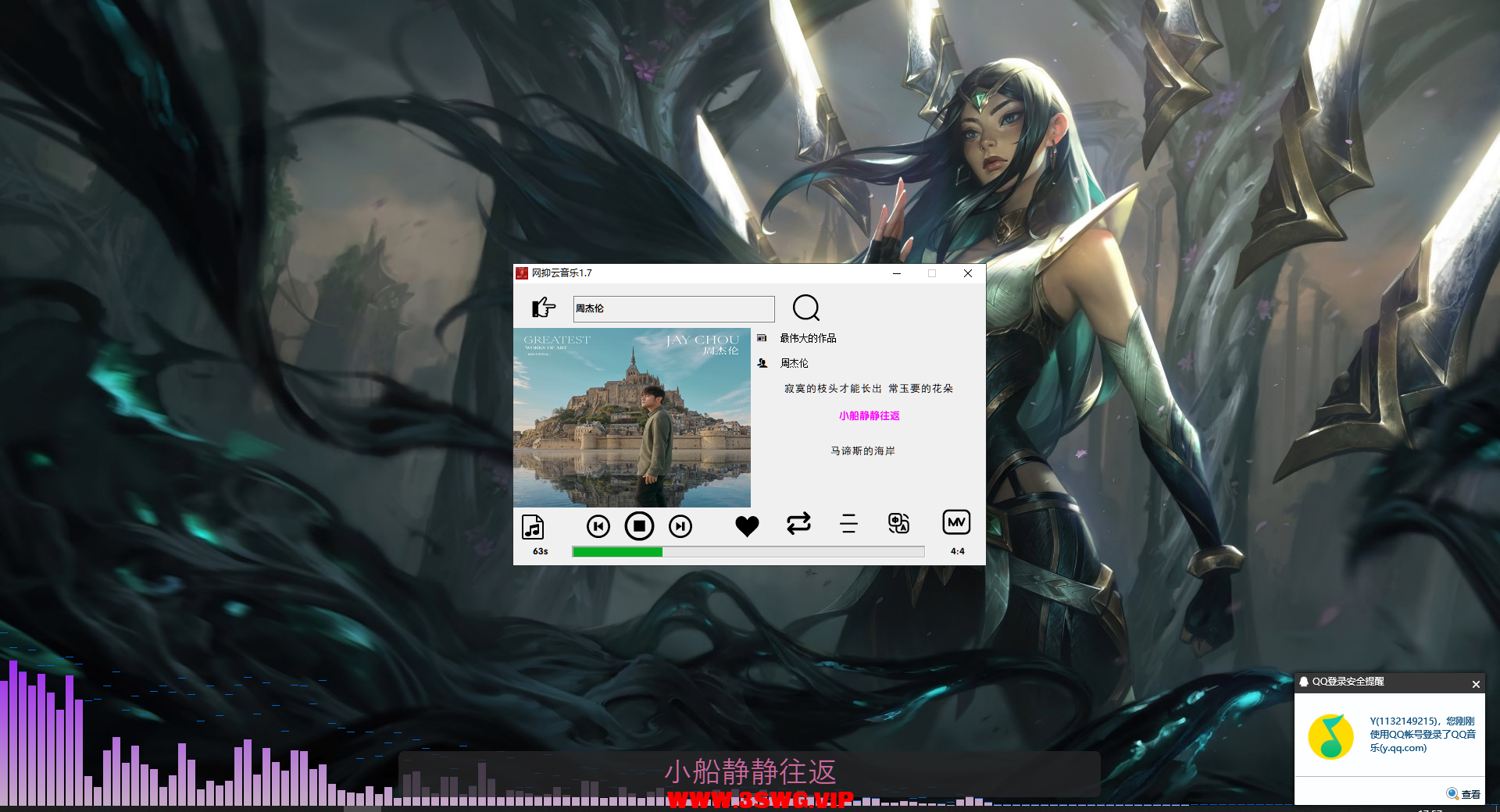Stop playback with the square button
This screenshot has width=1500, height=812.
click(x=639, y=526)
